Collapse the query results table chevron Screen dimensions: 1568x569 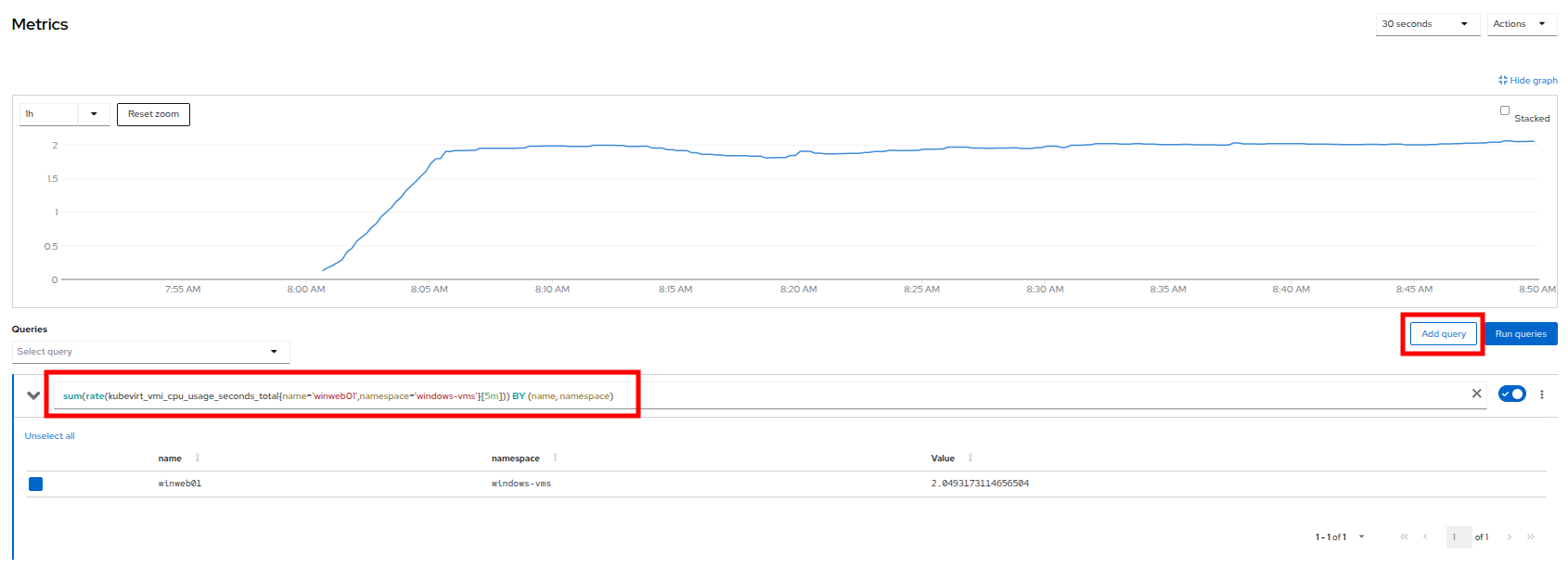[33, 395]
